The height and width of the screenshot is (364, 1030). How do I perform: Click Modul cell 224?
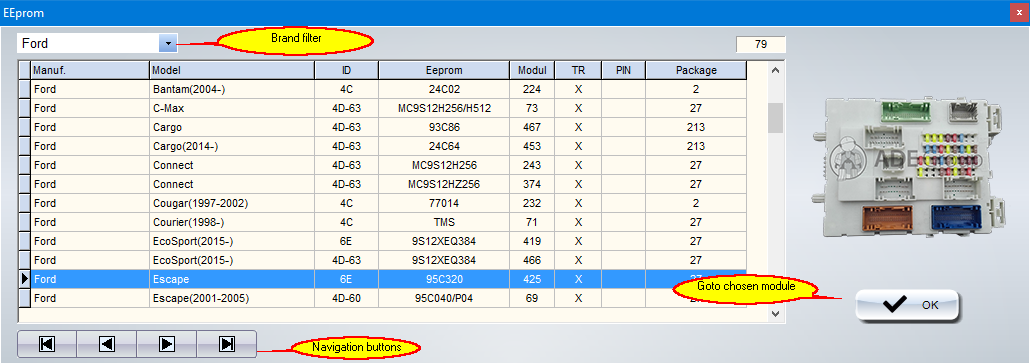click(x=532, y=89)
